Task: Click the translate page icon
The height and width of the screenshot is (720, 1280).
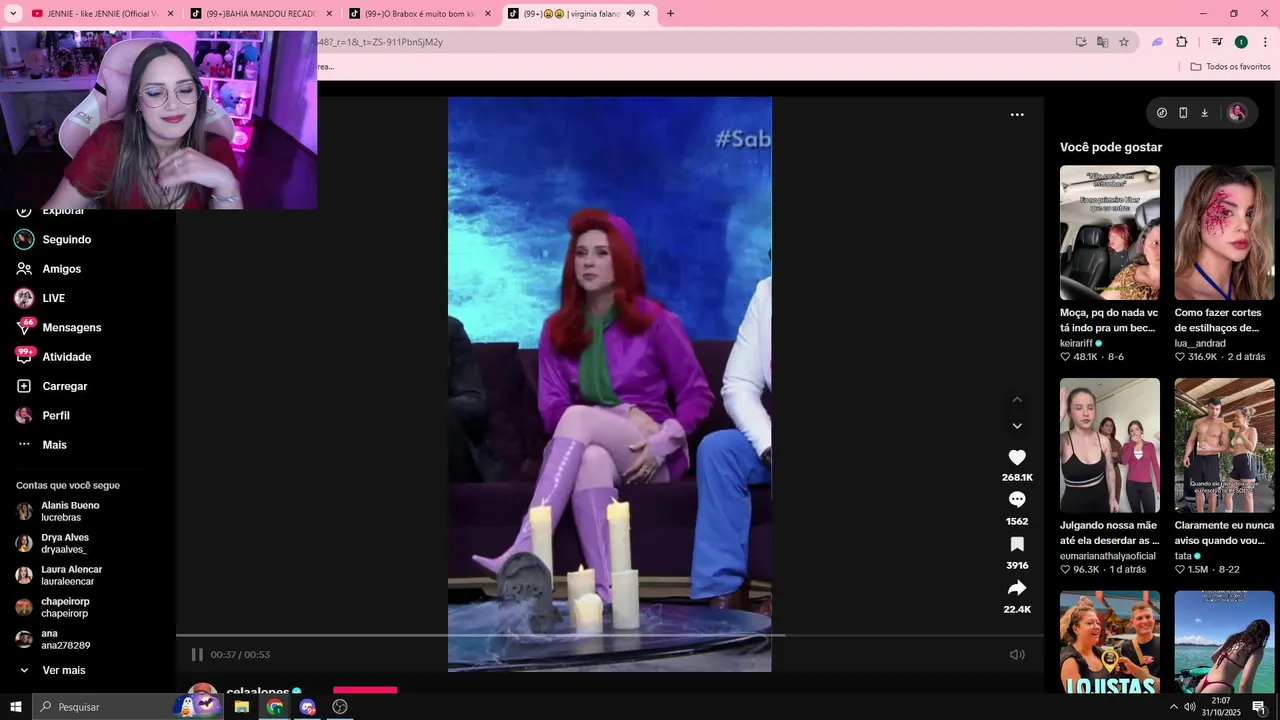Action: [1102, 42]
